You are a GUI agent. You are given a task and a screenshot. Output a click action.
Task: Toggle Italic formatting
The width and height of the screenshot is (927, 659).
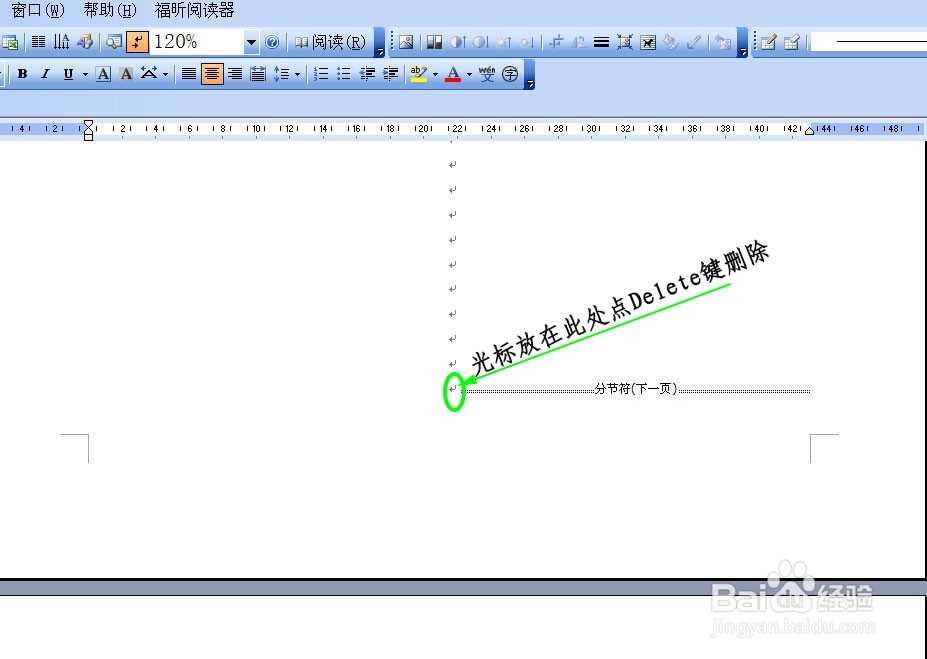pos(46,74)
